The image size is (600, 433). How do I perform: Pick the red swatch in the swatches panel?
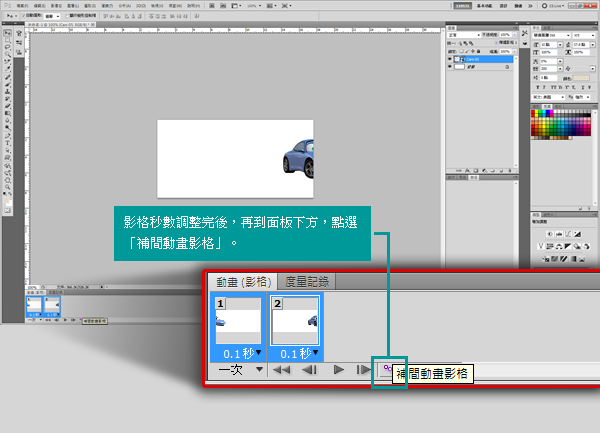pyautogui.click(x=533, y=113)
